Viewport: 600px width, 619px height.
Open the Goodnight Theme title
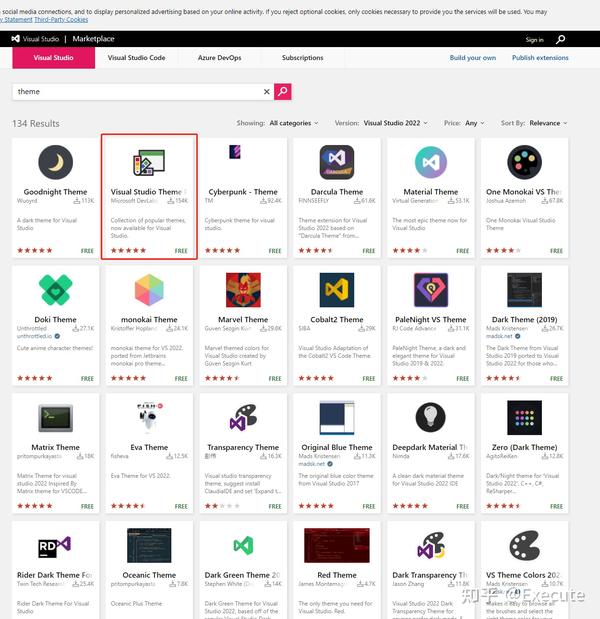point(56,192)
